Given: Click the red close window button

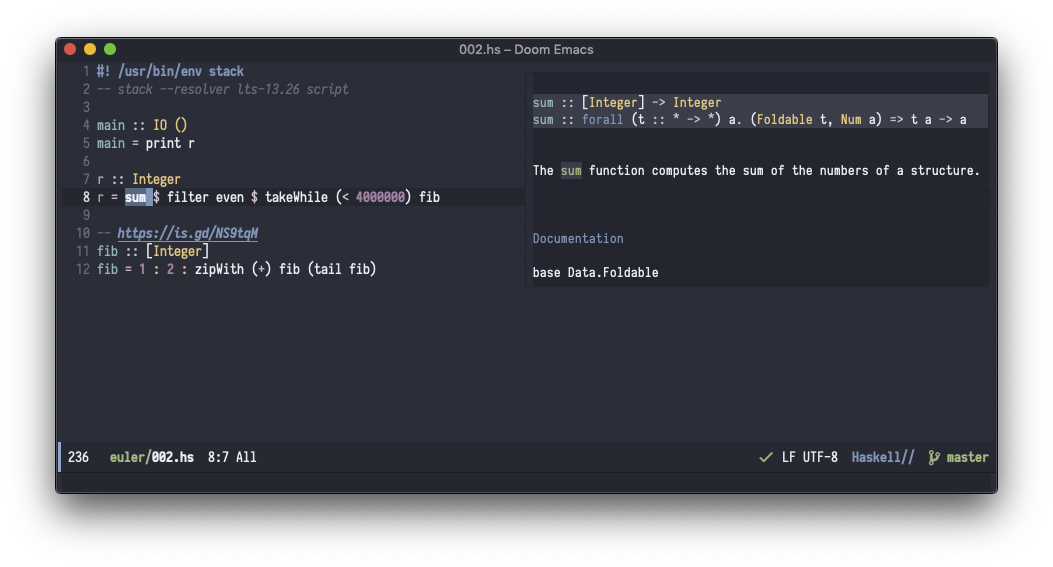Looking at the screenshot, I should (70, 49).
